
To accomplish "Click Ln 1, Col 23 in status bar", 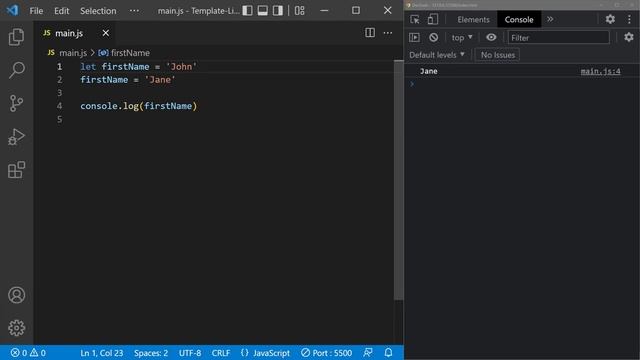I will 102,353.
